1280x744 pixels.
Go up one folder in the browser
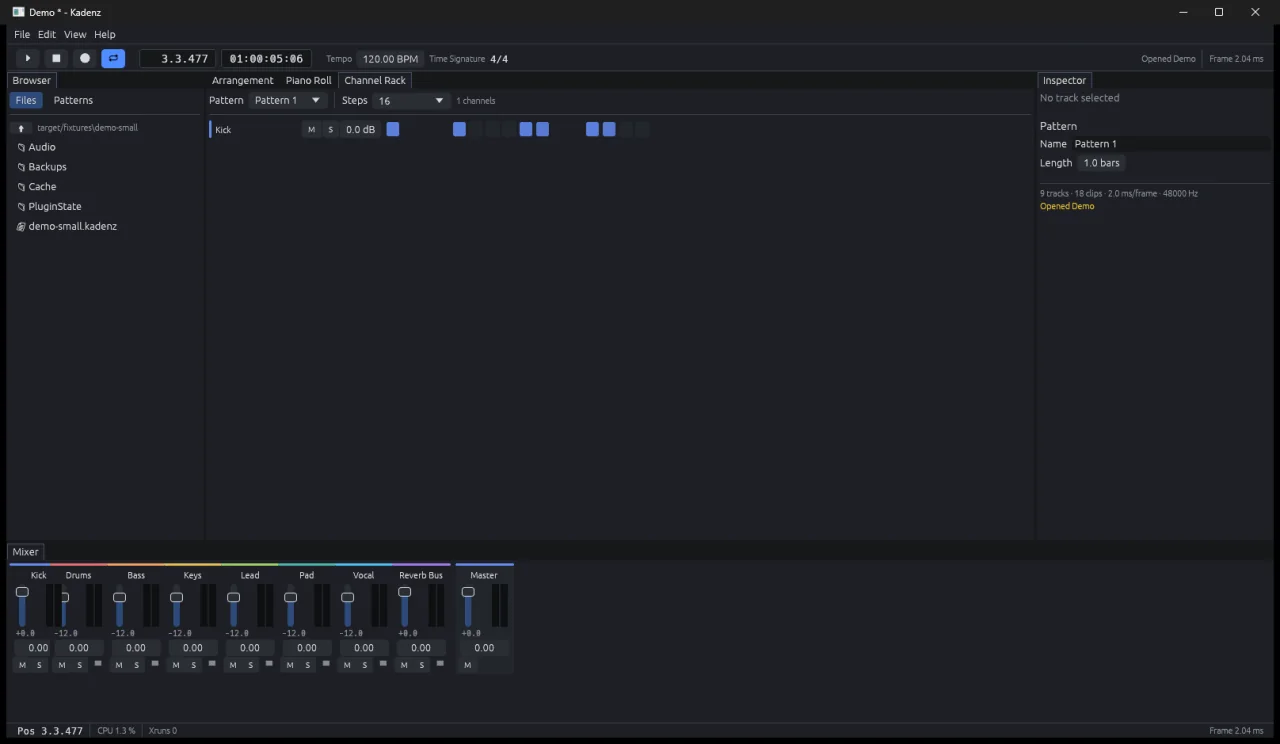21,128
